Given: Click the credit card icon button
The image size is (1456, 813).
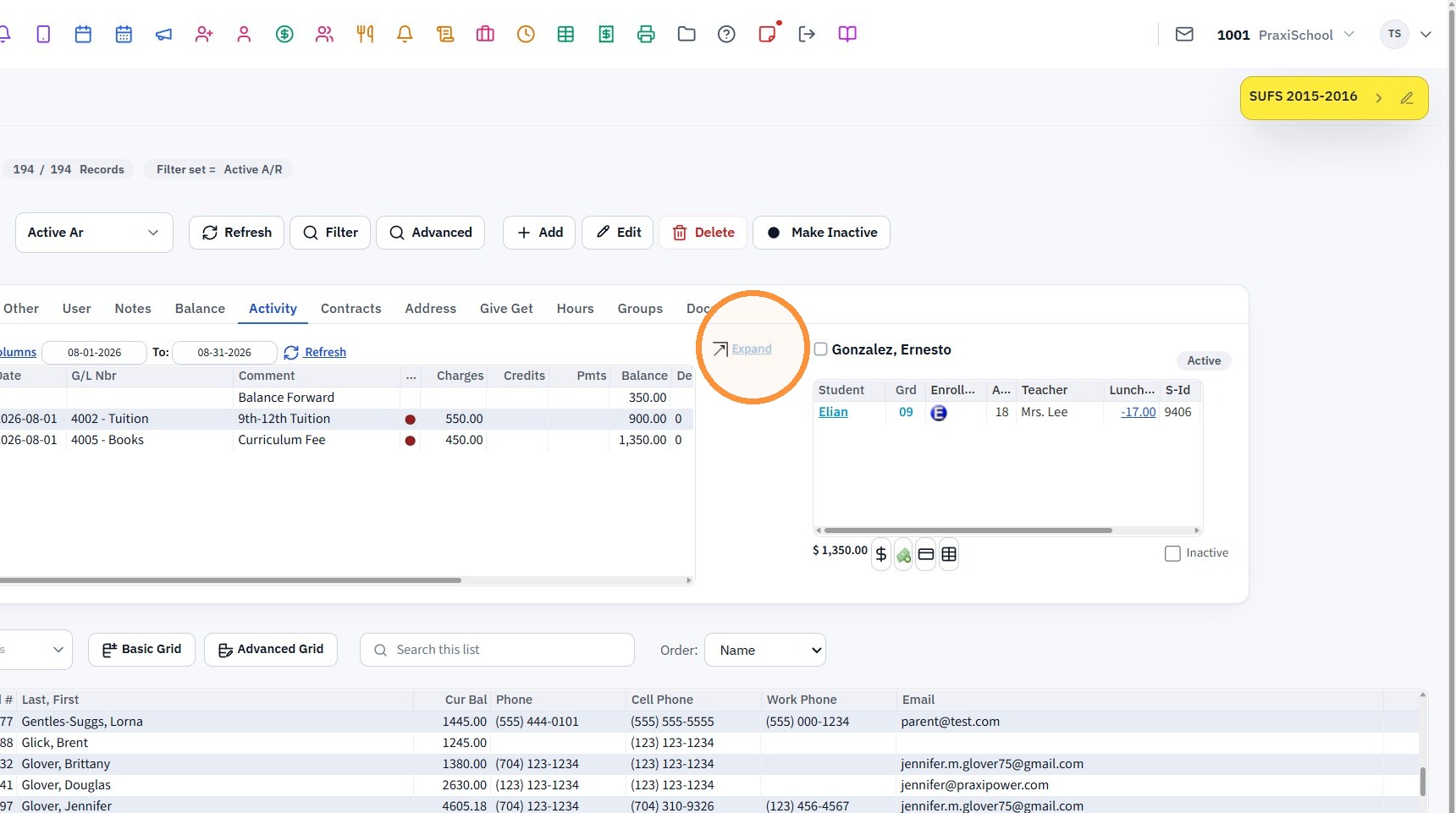Looking at the screenshot, I should tap(926, 554).
